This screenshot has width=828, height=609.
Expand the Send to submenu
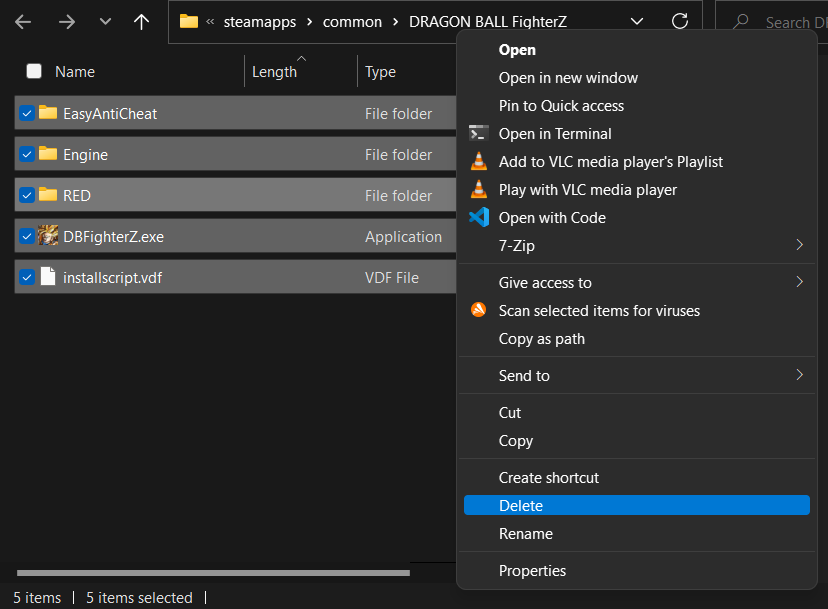[x=799, y=375]
